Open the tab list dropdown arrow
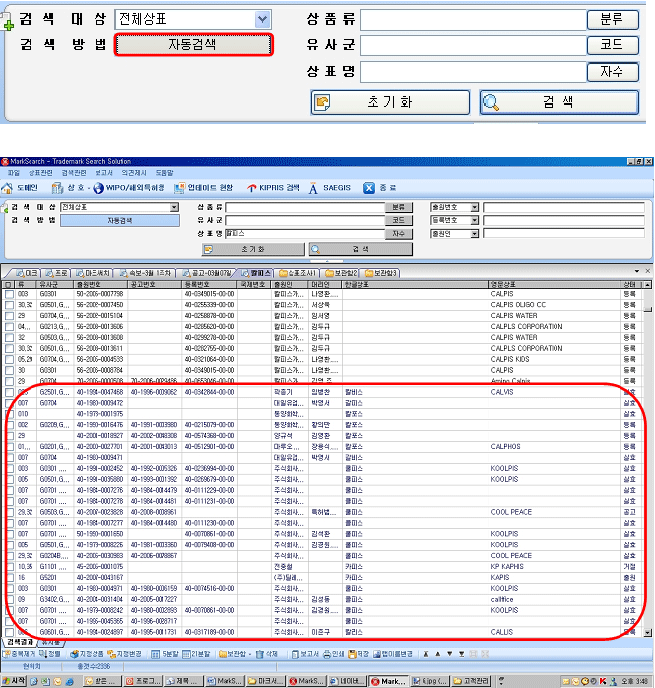Screen dimensions: 655x688 tap(637, 271)
